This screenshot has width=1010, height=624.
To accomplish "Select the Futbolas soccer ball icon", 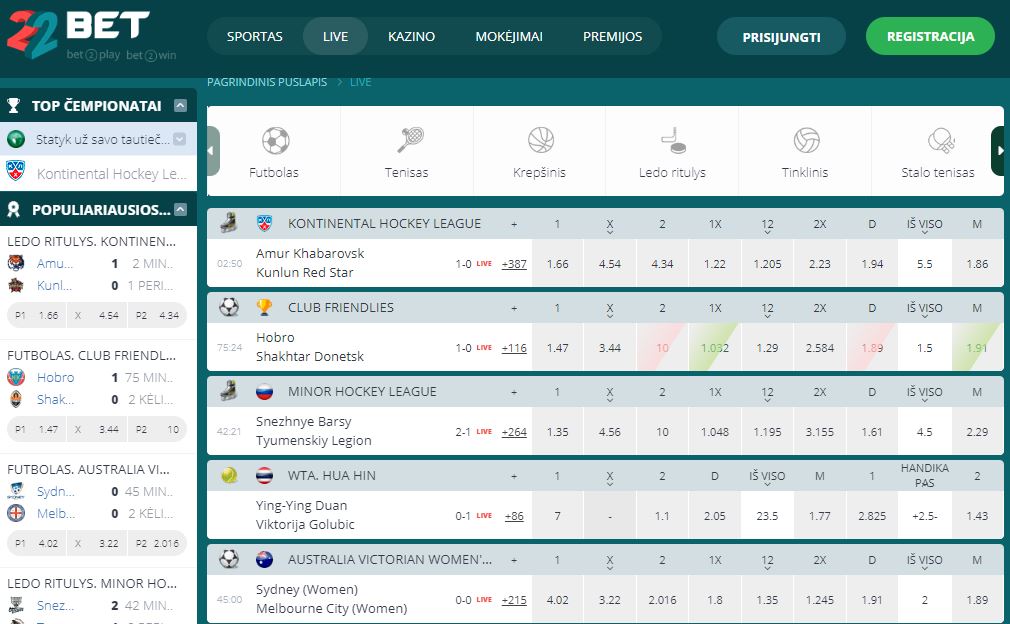I will click(x=276, y=140).
